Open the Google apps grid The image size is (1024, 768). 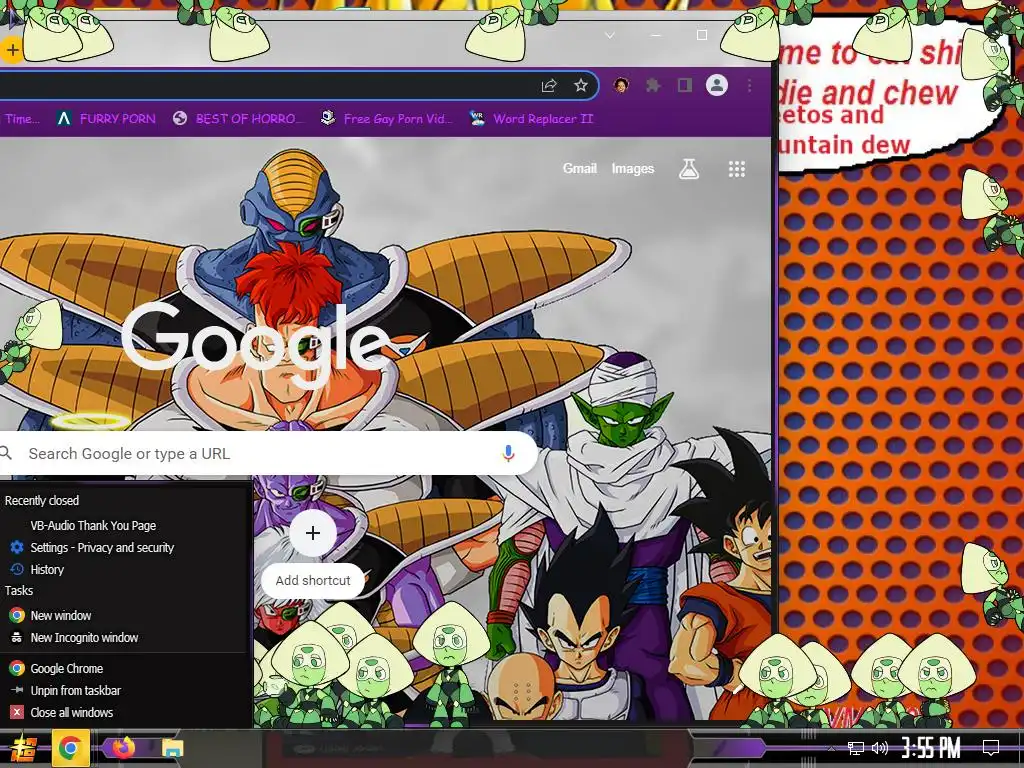coord(737,169)
